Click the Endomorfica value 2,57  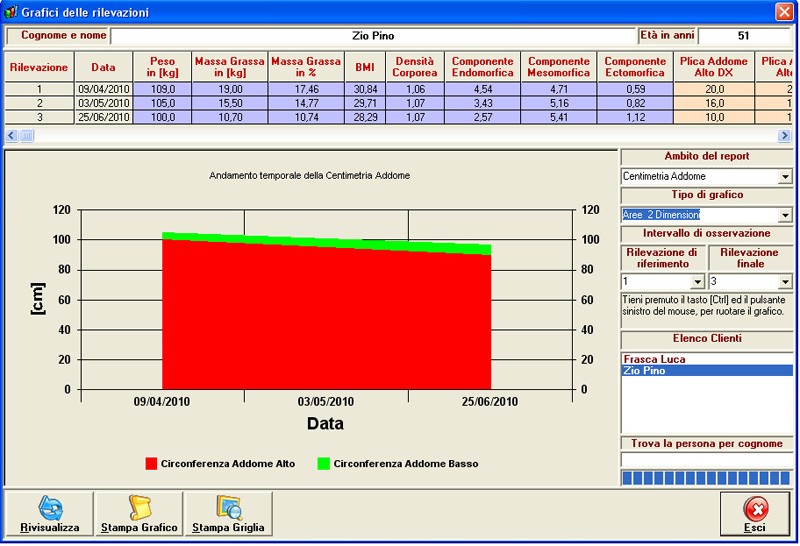483,117
